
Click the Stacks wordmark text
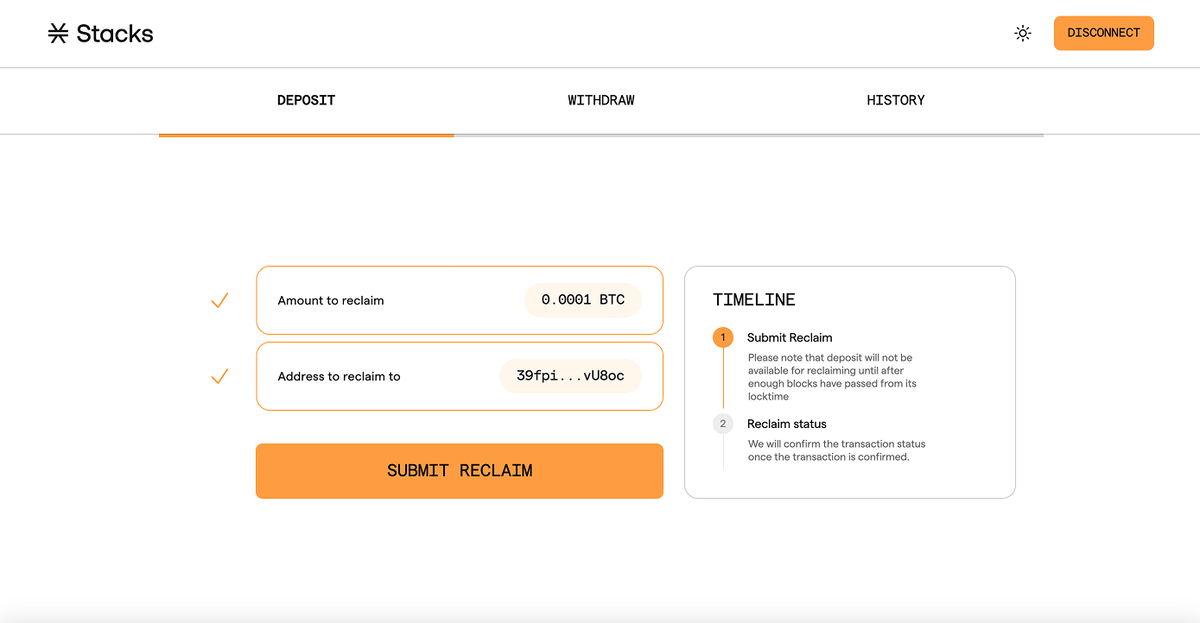(115, 33)
